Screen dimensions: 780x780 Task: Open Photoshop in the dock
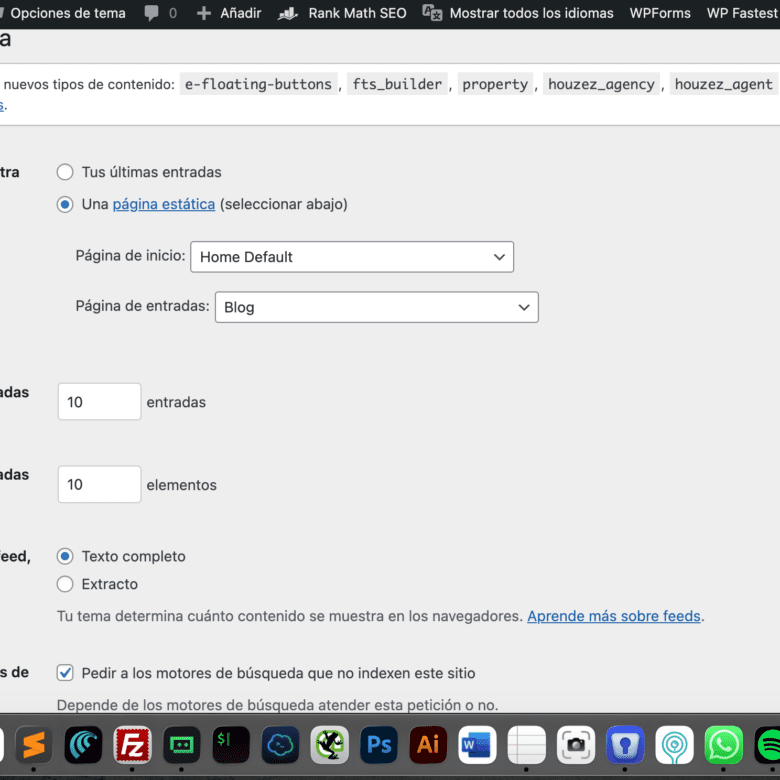[379, 745]
